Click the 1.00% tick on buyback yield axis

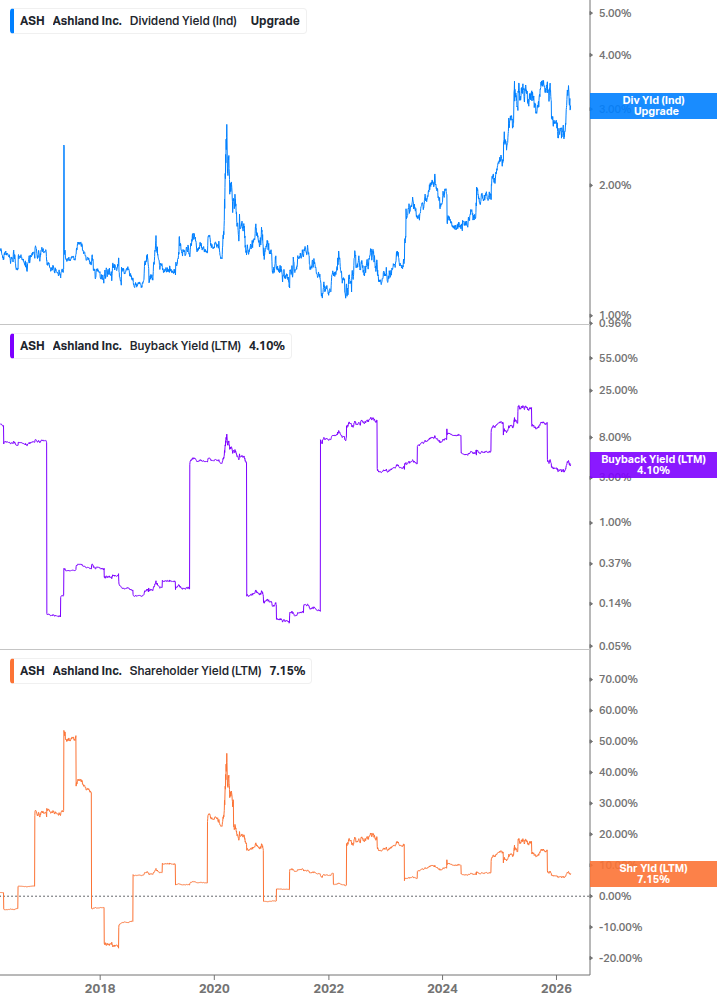coord(615,522)
